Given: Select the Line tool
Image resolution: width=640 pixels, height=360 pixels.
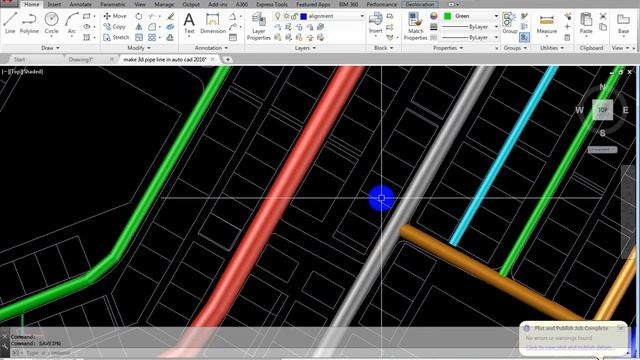Looking at the screenshot, I should (10, 22).
